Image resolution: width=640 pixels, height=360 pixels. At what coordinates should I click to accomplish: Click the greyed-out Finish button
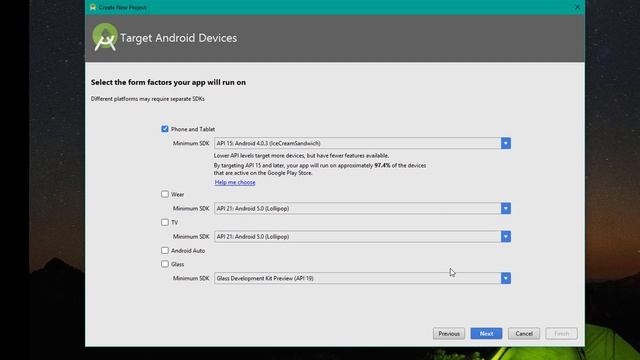pyautogui.click(x=561, y=333)
